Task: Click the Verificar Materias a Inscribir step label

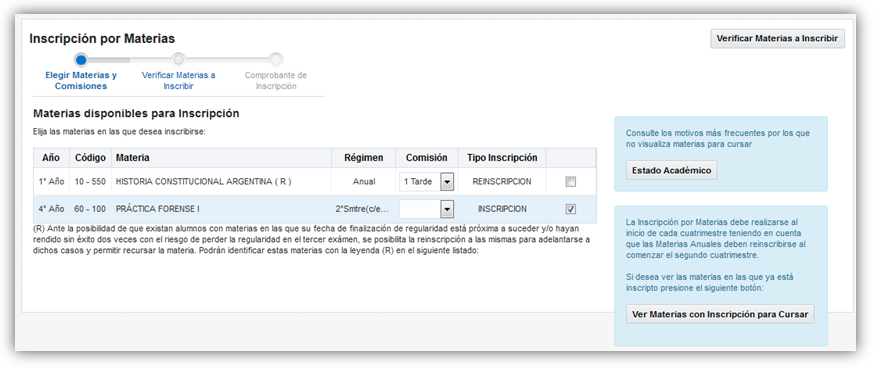Action: click(178, 81)
